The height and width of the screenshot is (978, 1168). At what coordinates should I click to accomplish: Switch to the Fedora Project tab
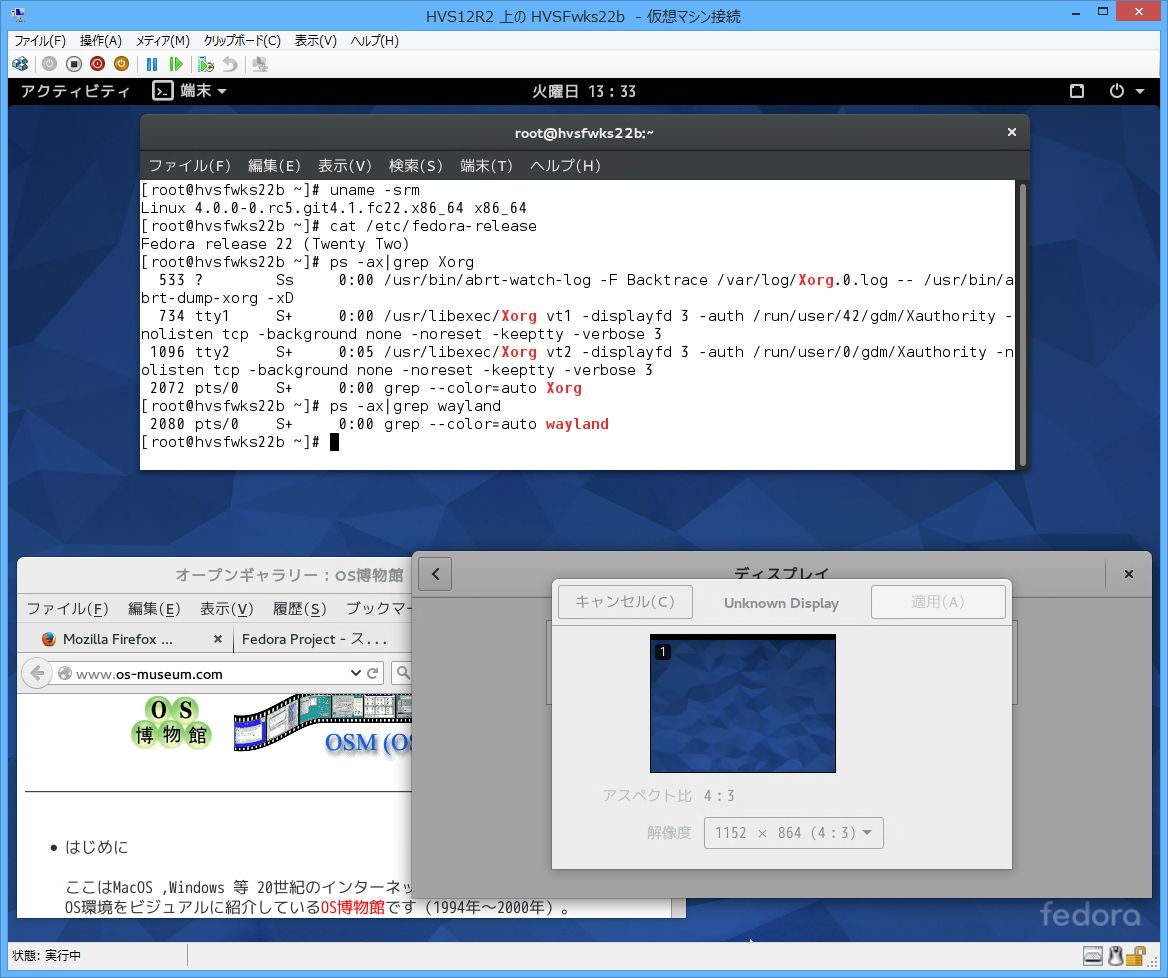(308, 639)
